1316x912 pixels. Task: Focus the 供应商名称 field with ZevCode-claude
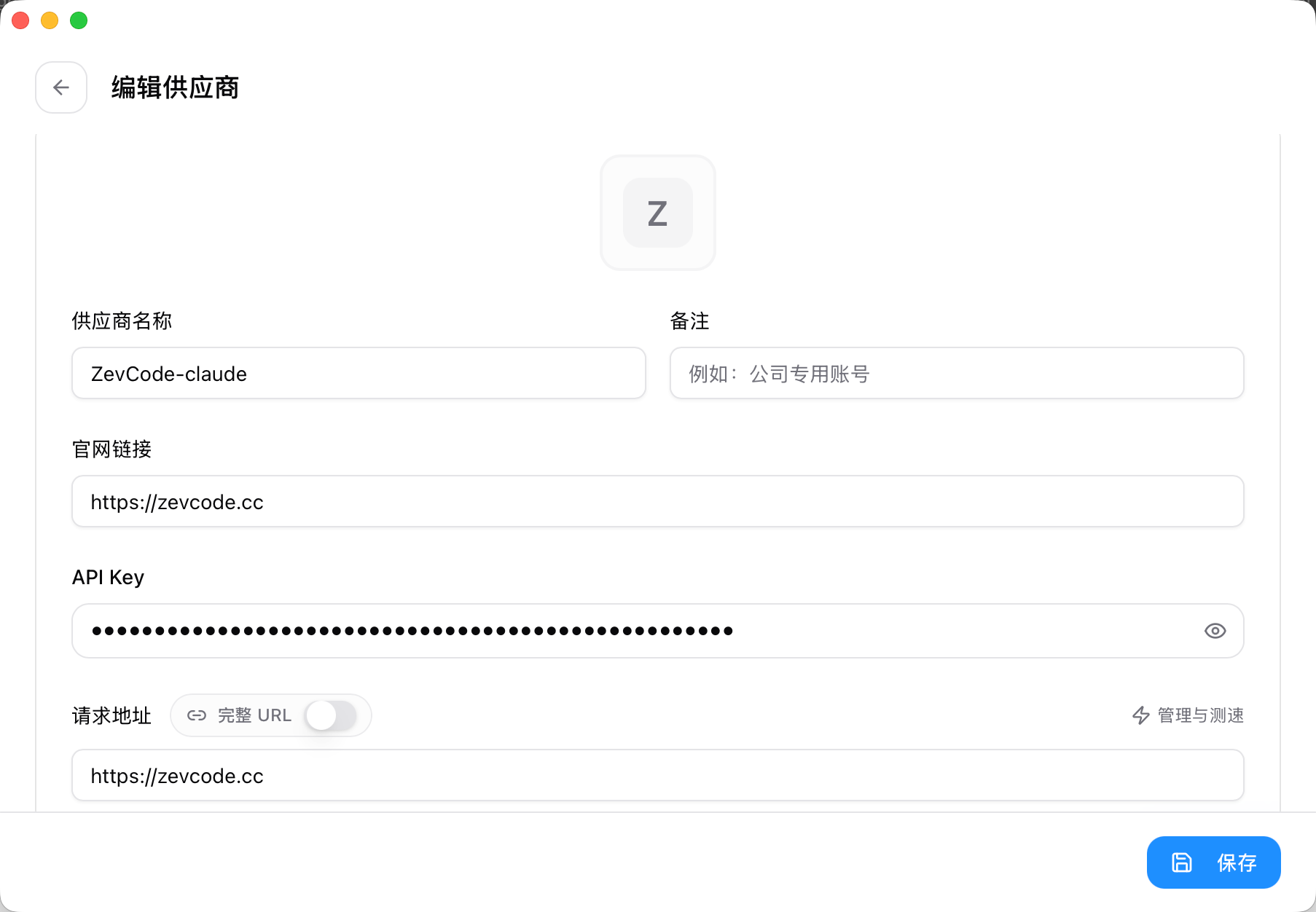(359, 373)
